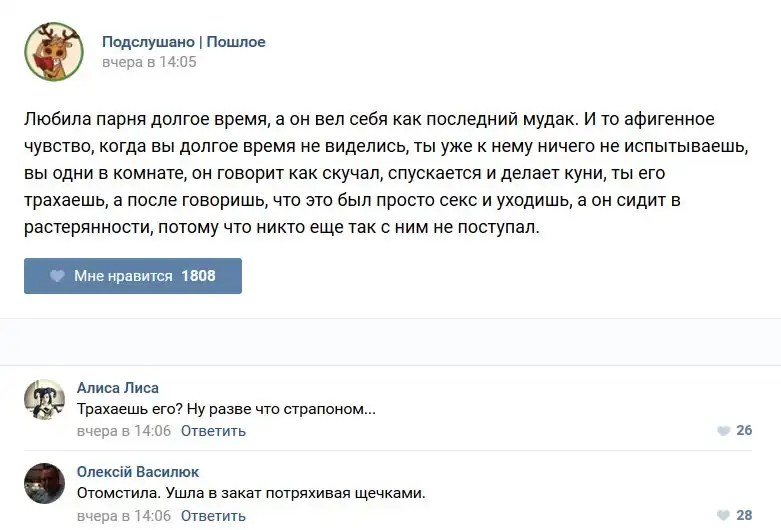Open Алиса Лиса's profile by name
This screenshot has width=781, height=530.
point(118,388)
